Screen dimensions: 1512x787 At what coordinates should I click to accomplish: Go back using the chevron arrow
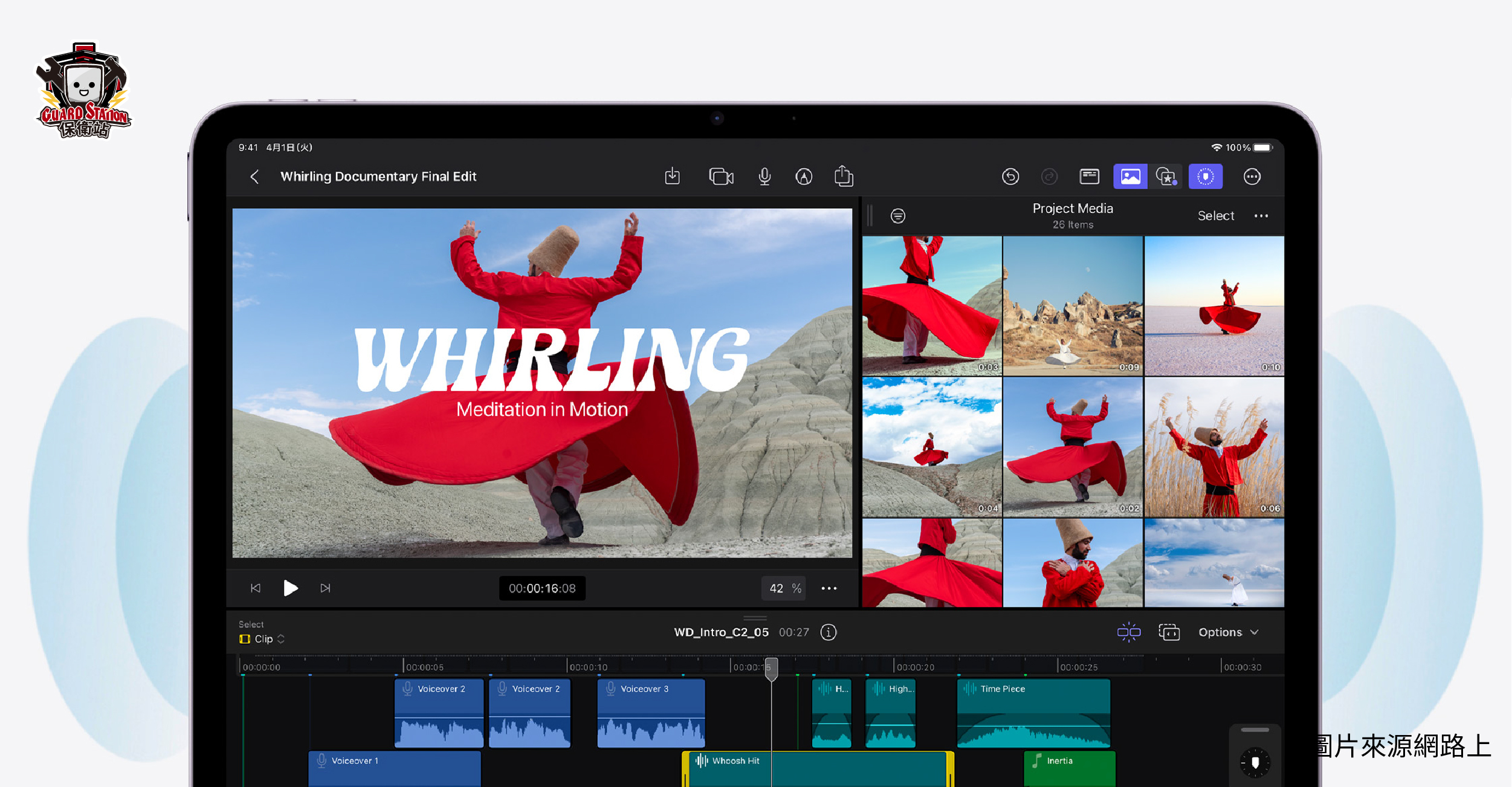254,177
